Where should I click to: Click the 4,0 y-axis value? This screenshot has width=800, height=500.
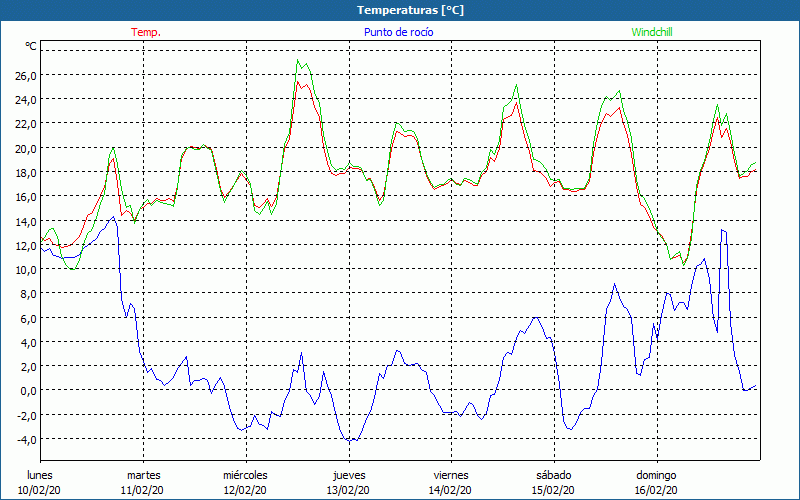coord(29,343)
